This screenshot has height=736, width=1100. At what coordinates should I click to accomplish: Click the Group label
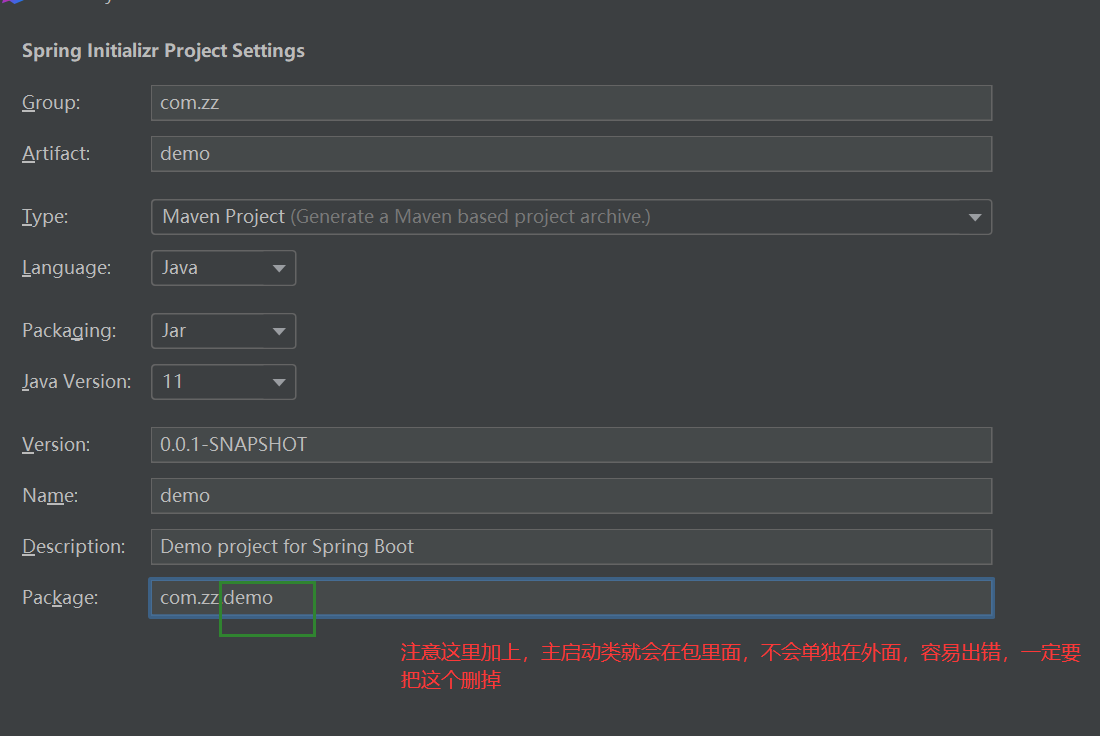[x=51, y=103]
